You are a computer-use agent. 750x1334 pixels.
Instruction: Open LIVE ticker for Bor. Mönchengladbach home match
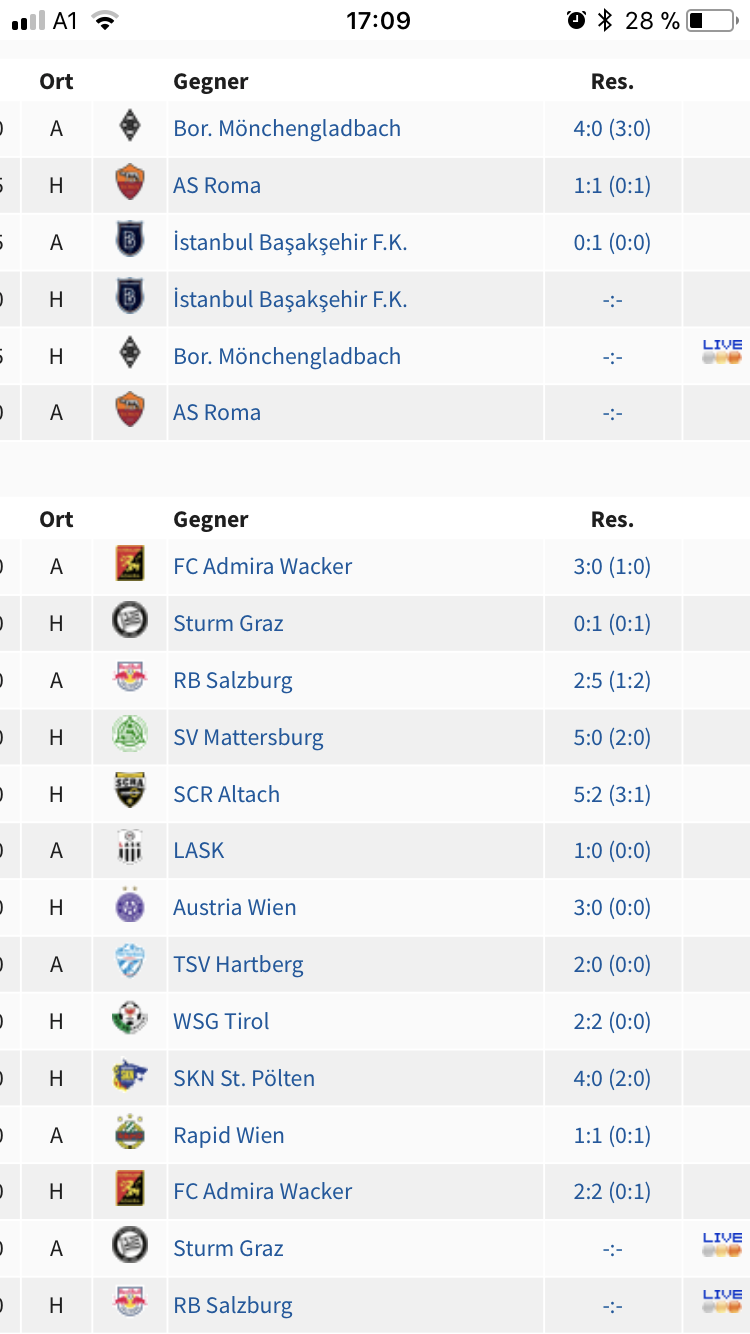point(722,352)
